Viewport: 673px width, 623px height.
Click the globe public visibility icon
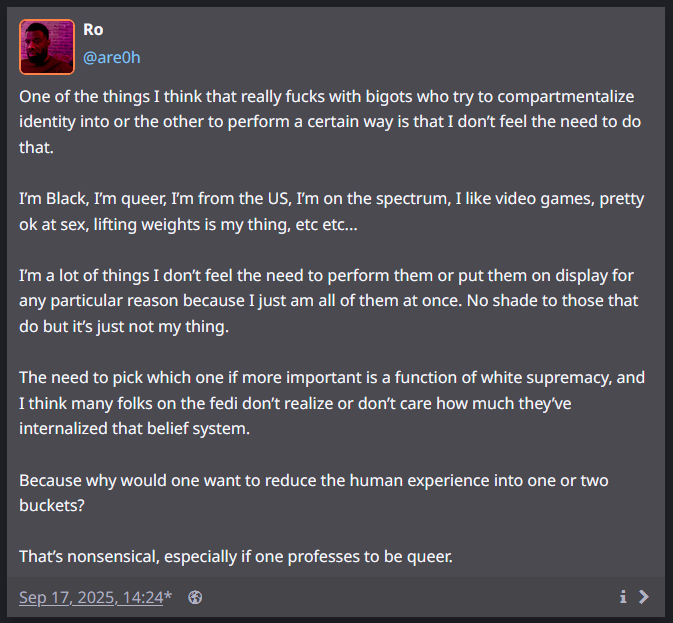[x=195, y=597]
